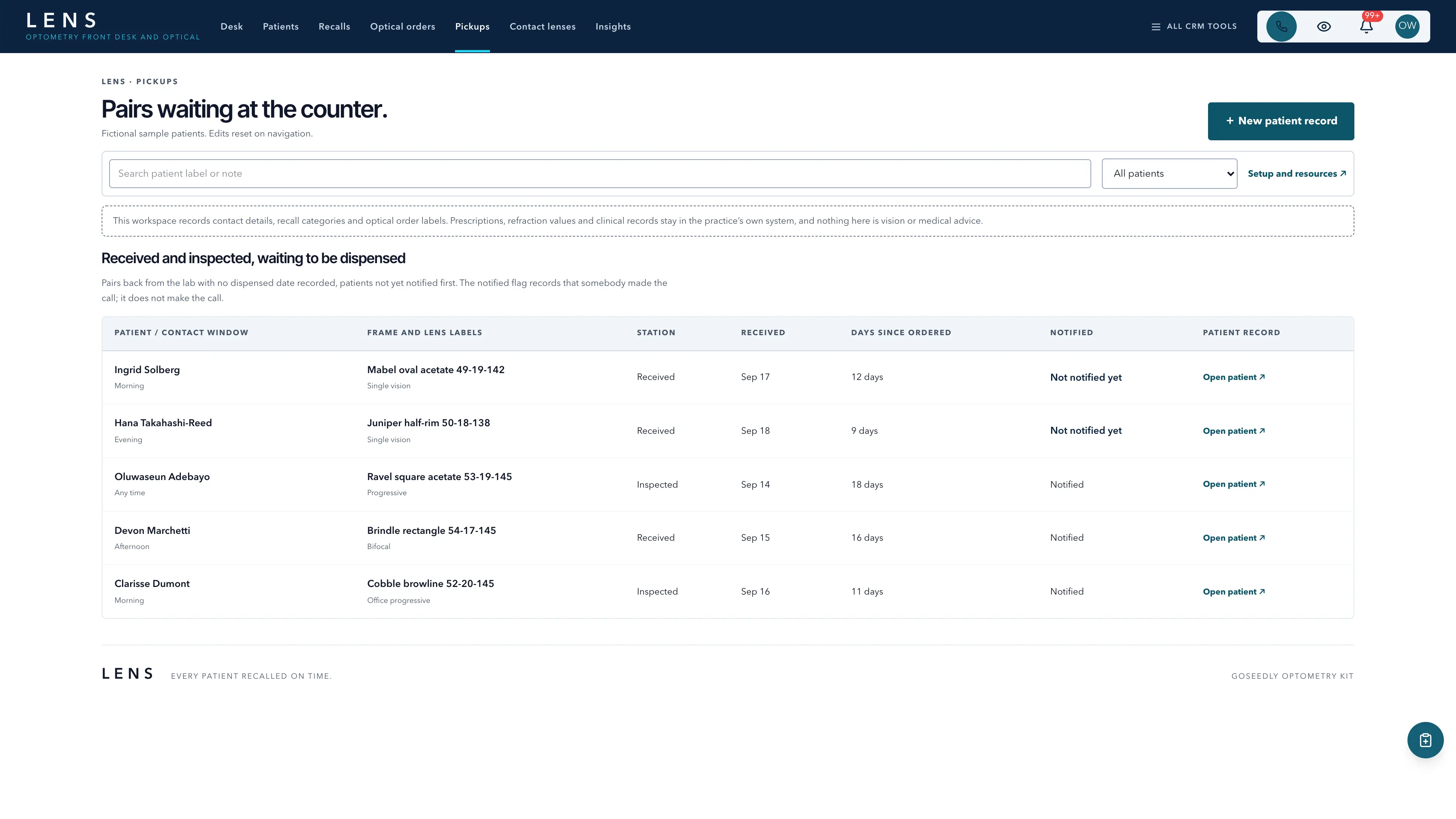1456x819 pixels.
Task: Click the Notified column header
Action: coord(1071,333)
